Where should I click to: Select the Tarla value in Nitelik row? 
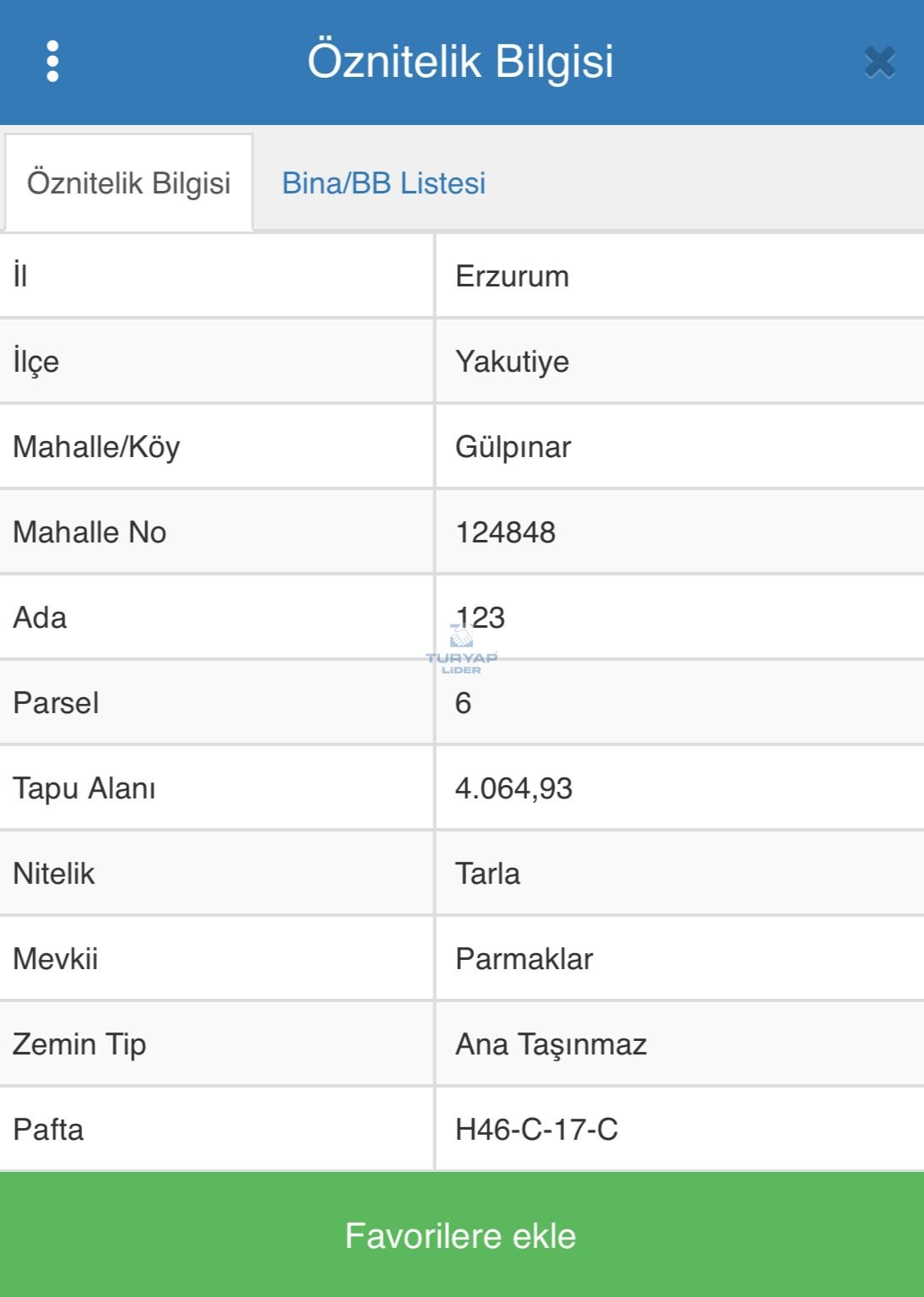point(487,874)
